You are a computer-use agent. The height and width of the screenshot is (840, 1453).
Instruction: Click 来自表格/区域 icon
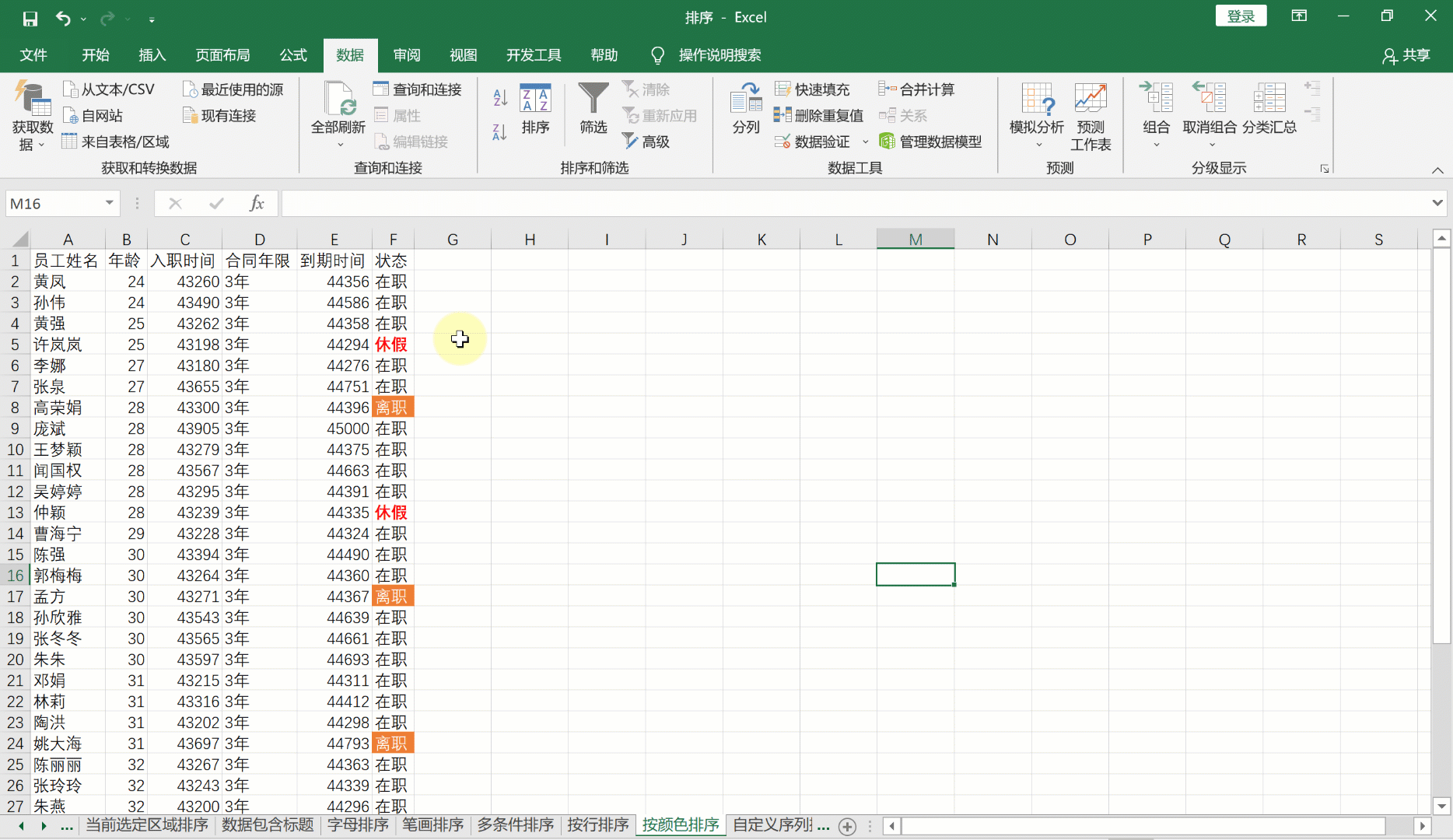click(116, 142)
